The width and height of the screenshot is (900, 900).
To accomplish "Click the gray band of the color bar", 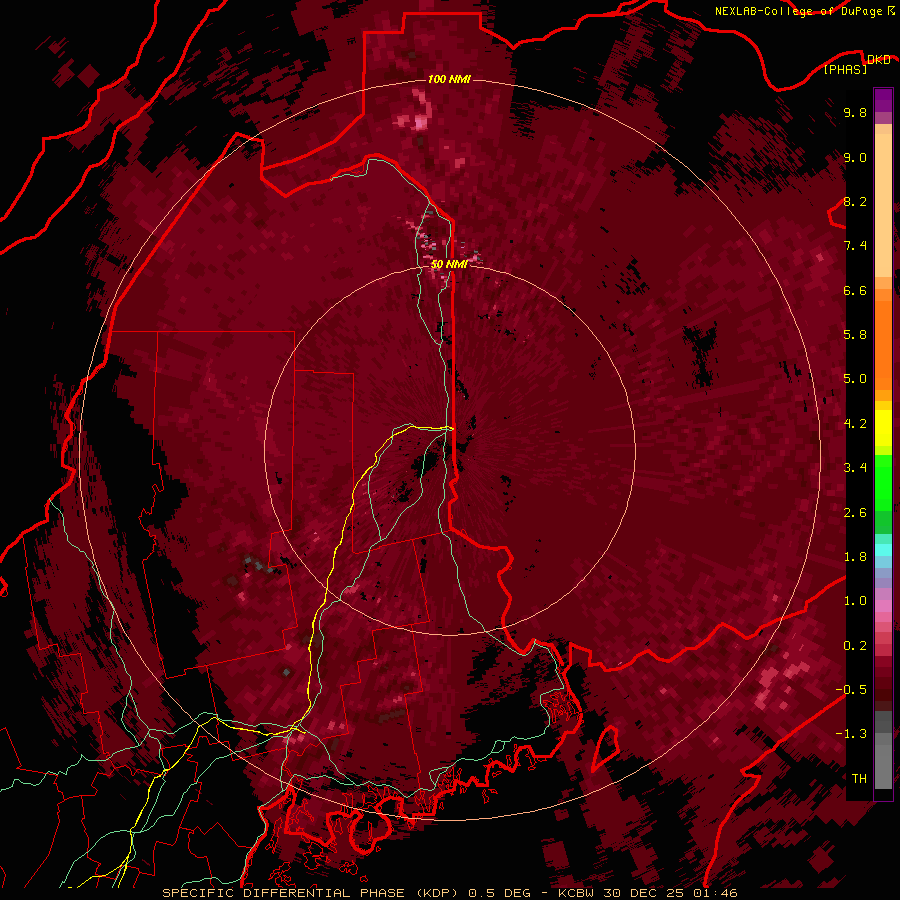I will point(883,749).
